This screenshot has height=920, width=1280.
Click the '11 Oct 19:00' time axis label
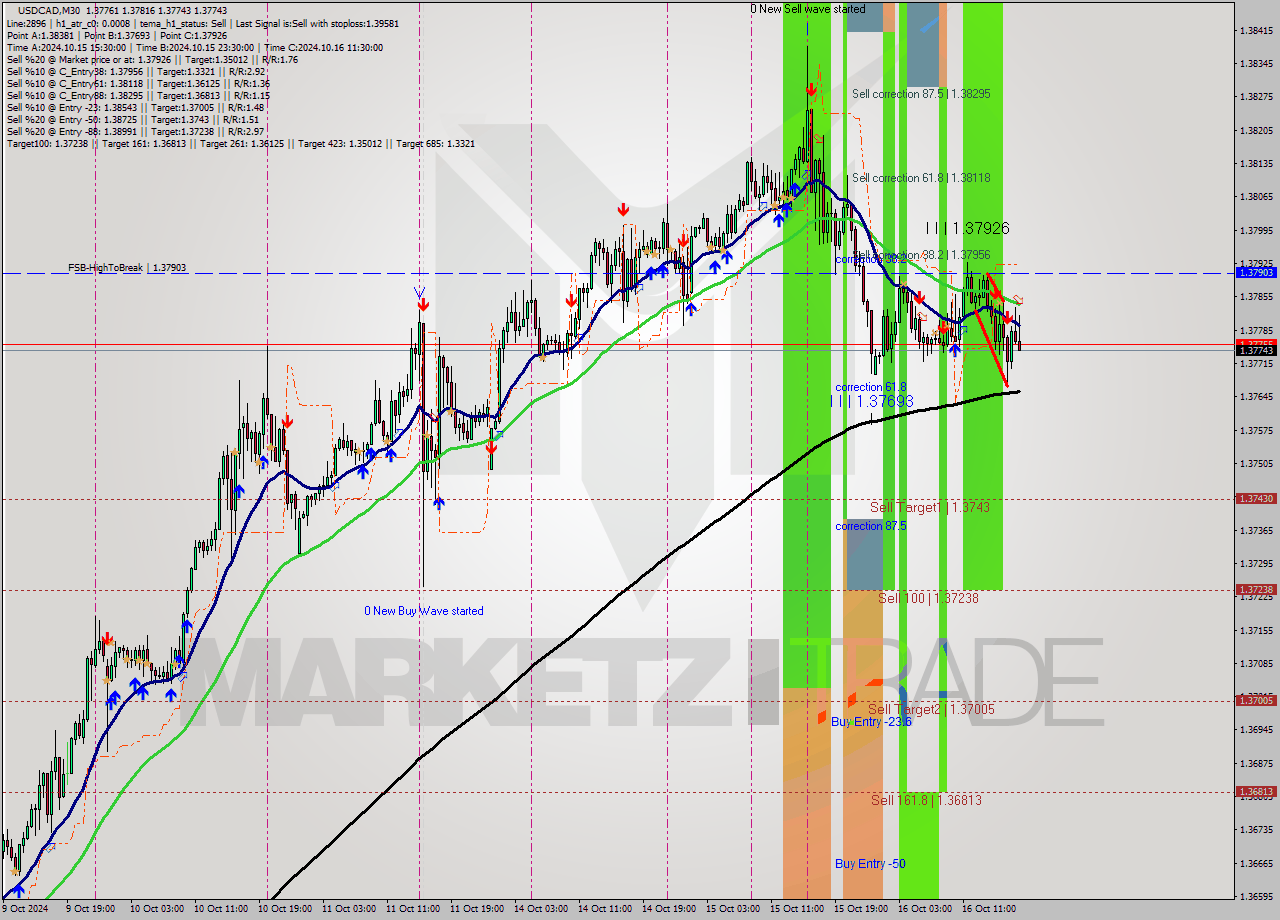[x=475, y=909]
